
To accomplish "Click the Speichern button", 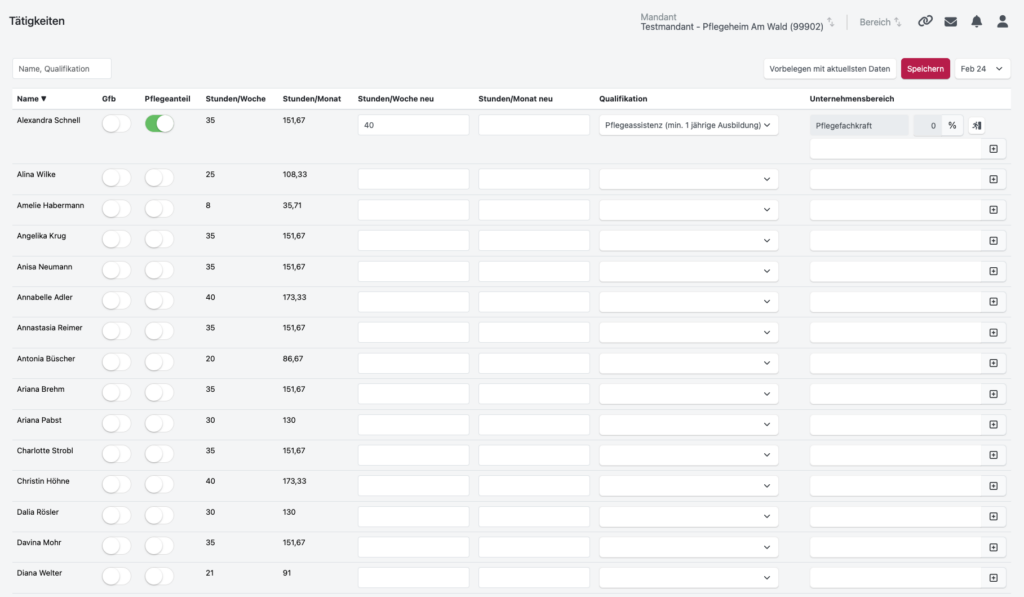I will tap(925, 69).
